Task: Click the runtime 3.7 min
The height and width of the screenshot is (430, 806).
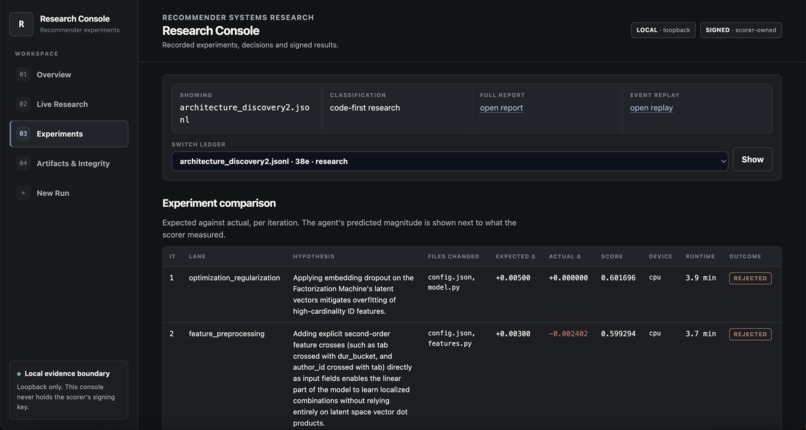Action: click(701, 334)
